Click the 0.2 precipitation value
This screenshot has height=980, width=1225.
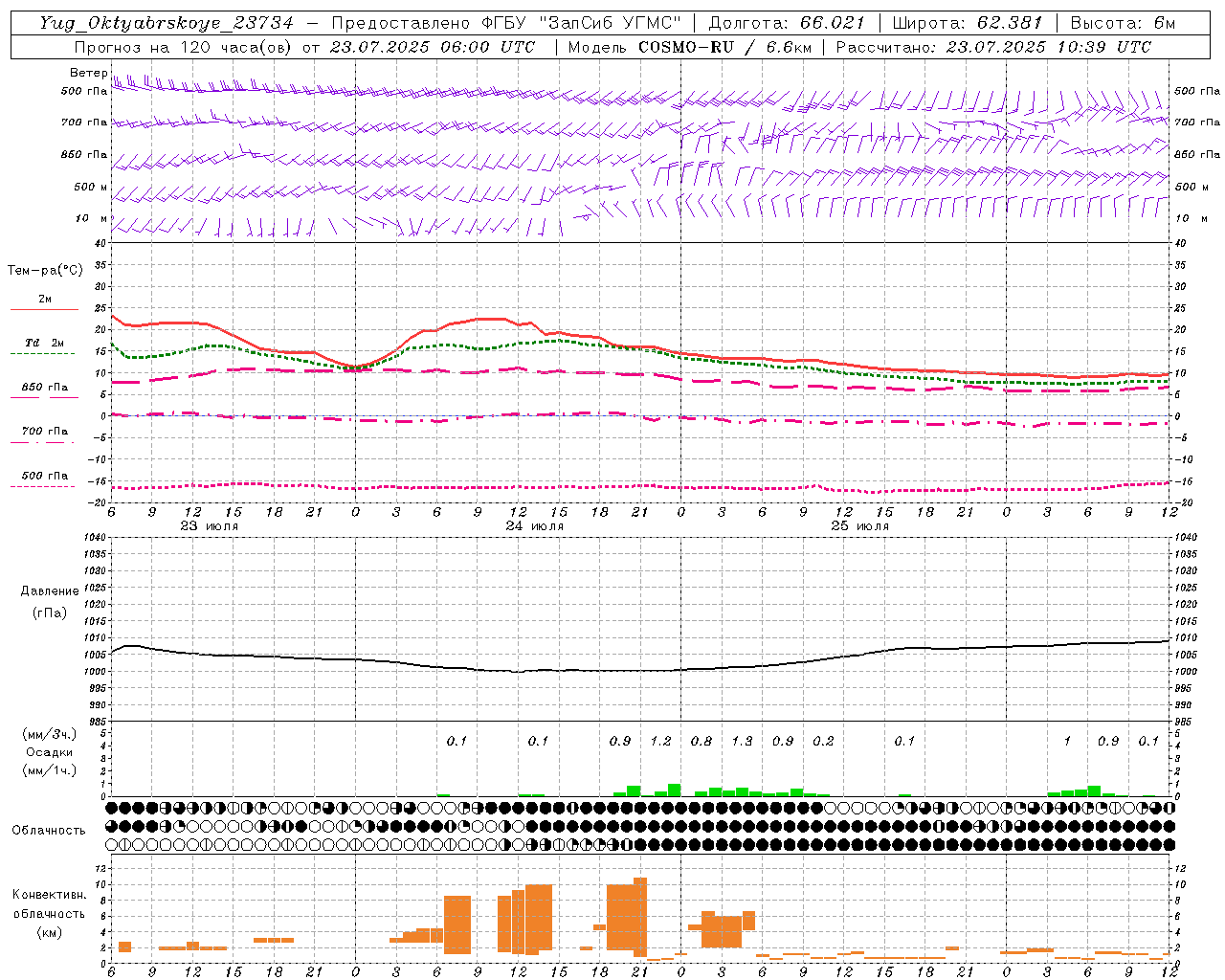[823, 741]
